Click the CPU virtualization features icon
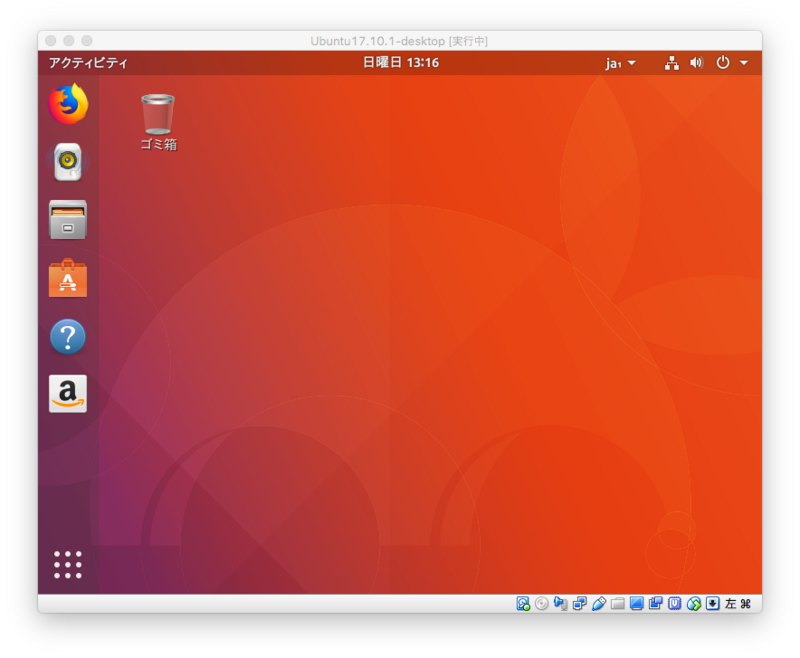This screenshot has width=800, height=658. tap(674, 604)
